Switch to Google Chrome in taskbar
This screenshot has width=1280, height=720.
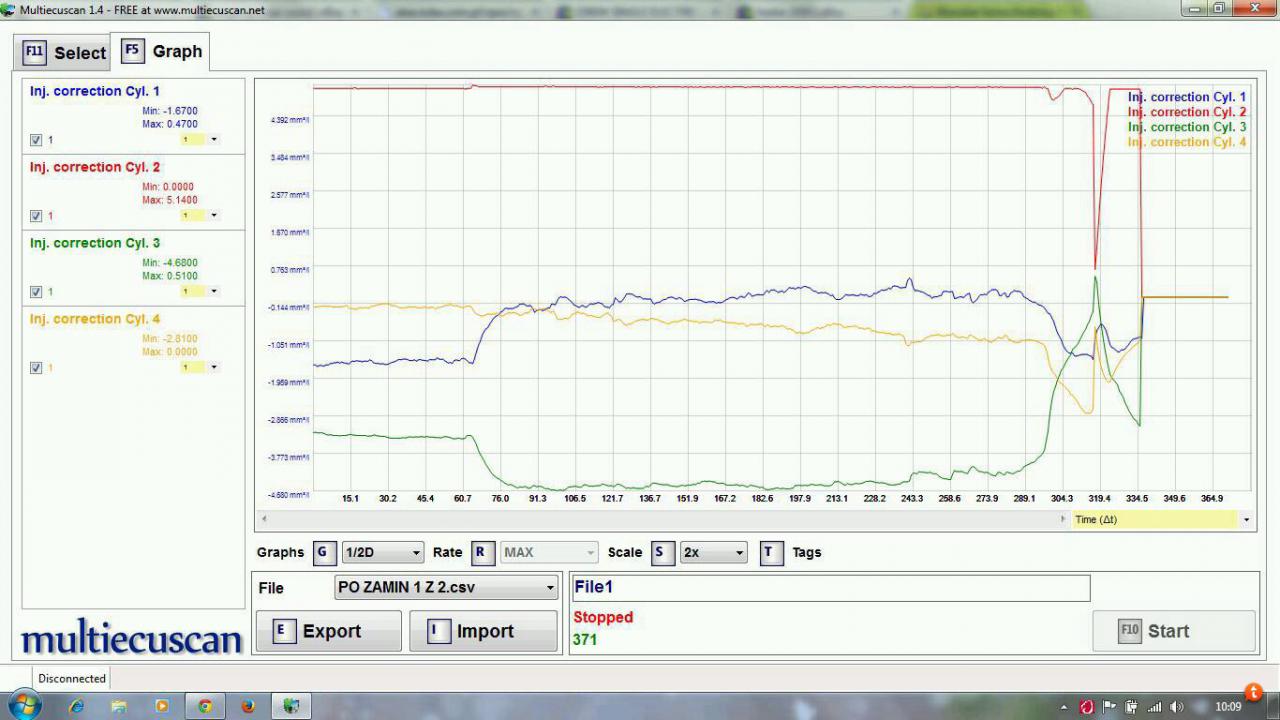(x=205, y=706)
